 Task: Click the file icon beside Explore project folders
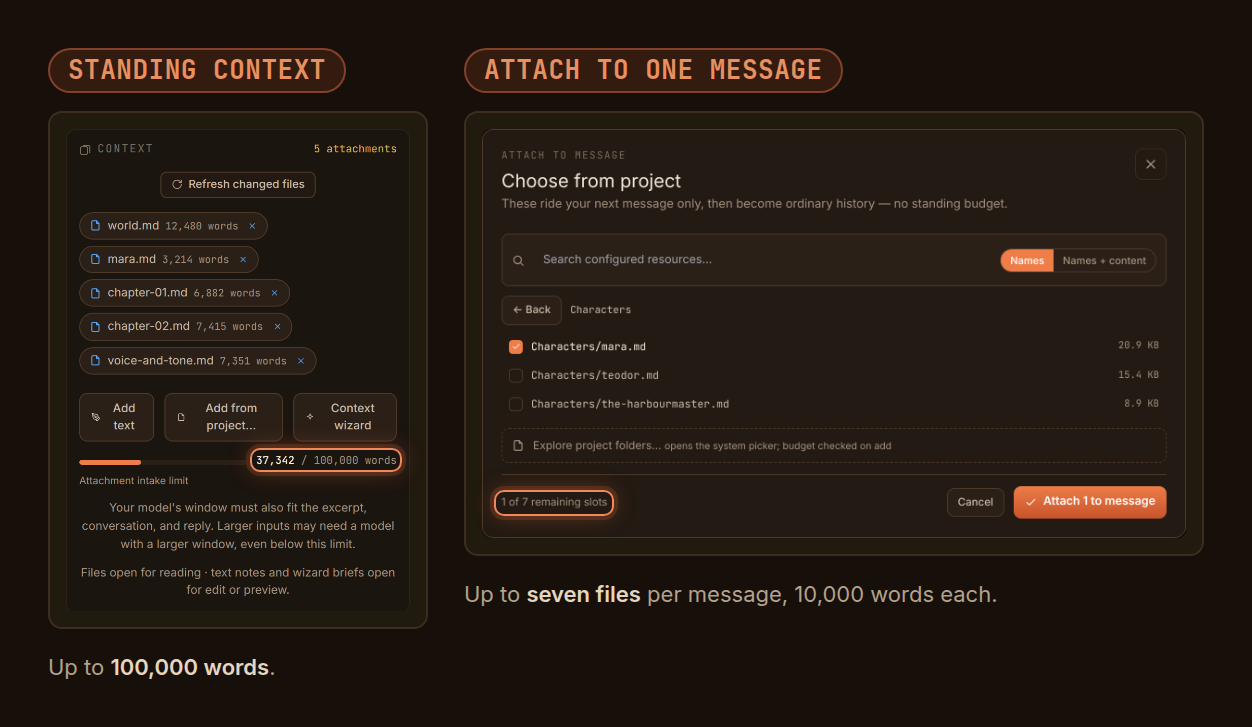[518, 445]
